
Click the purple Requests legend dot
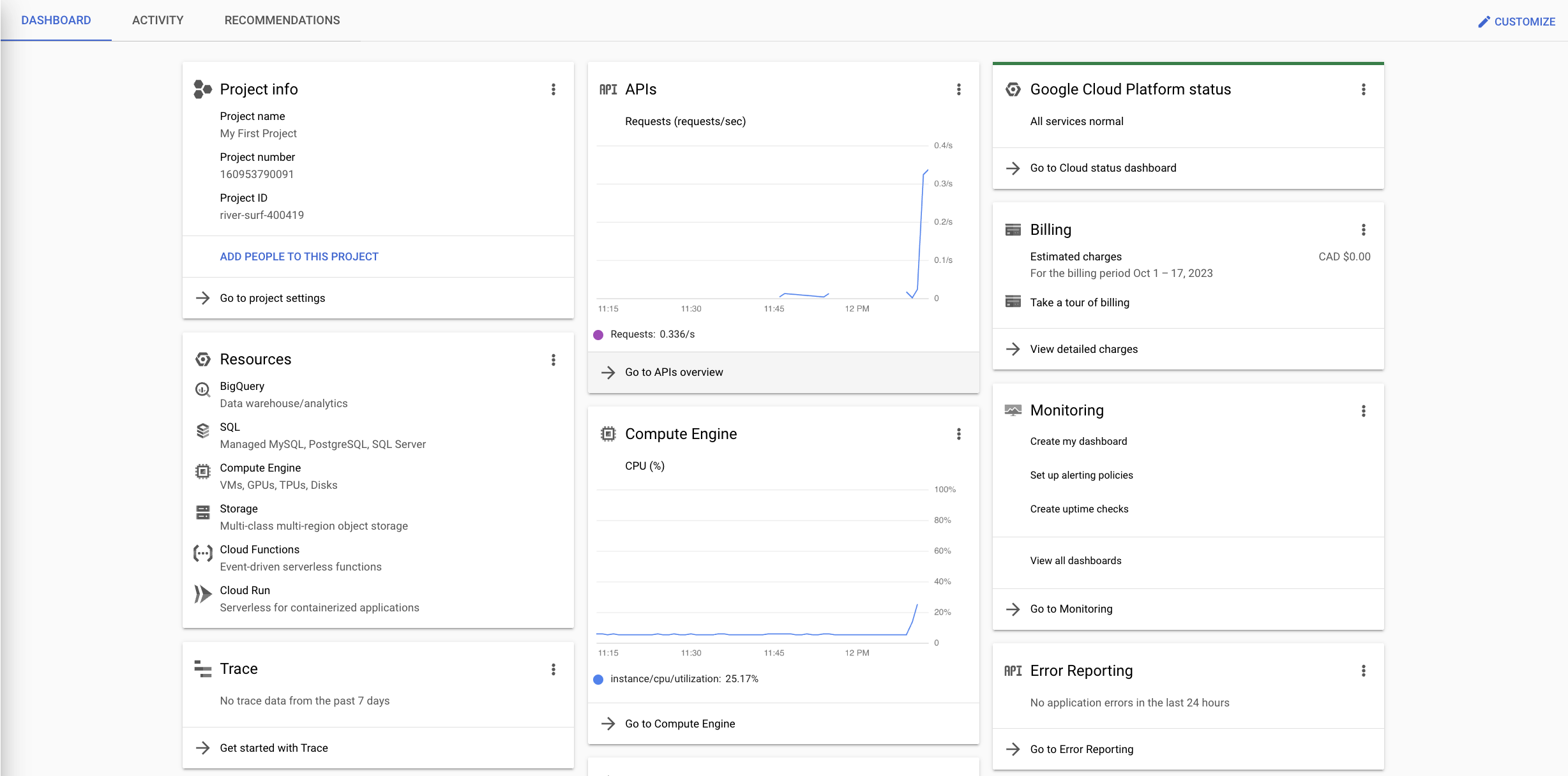(x=598, y=335)
